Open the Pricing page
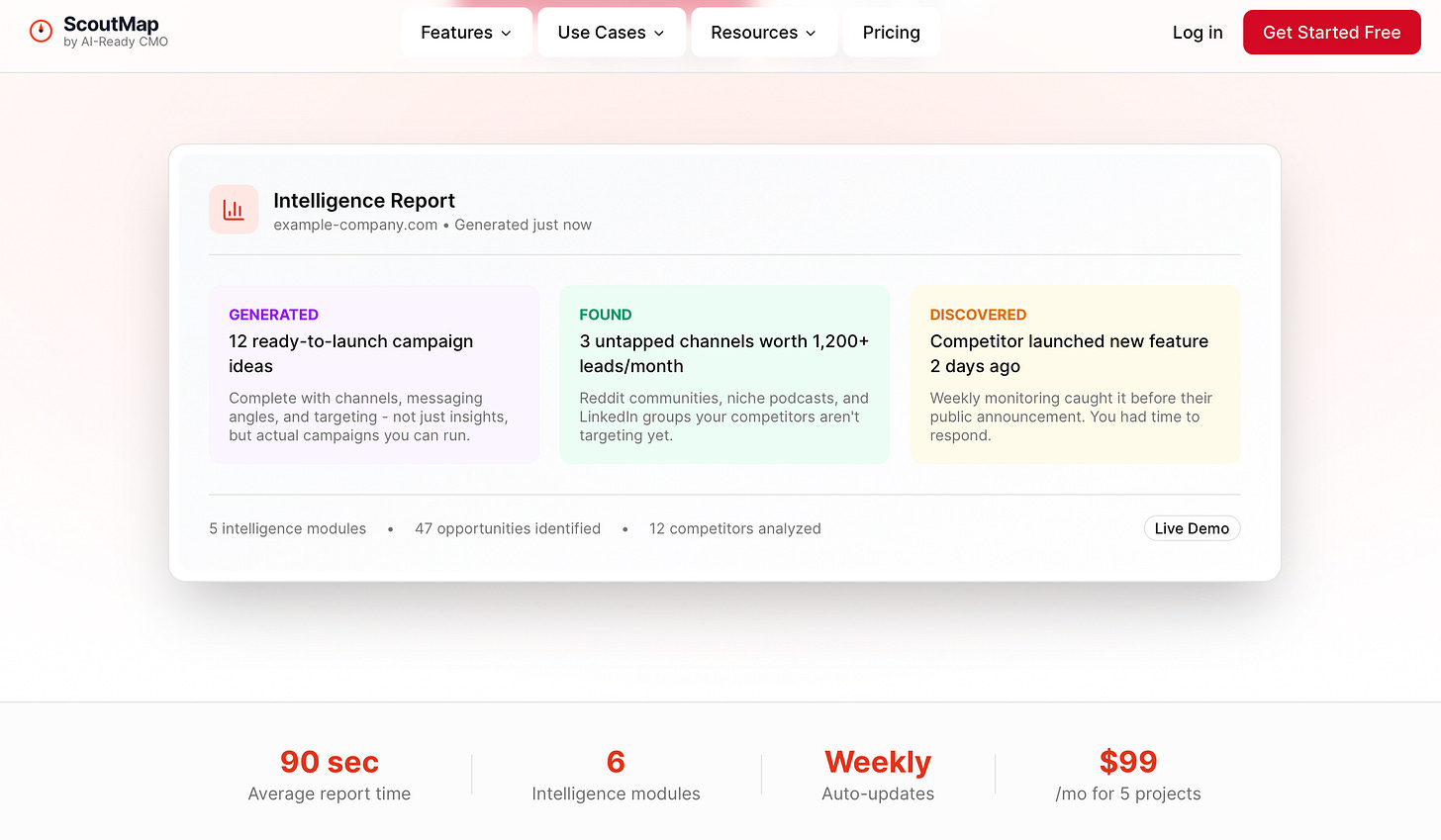The width and height of the screenshot is (1441, 840). pyautogui.click(x=892, y=33)
